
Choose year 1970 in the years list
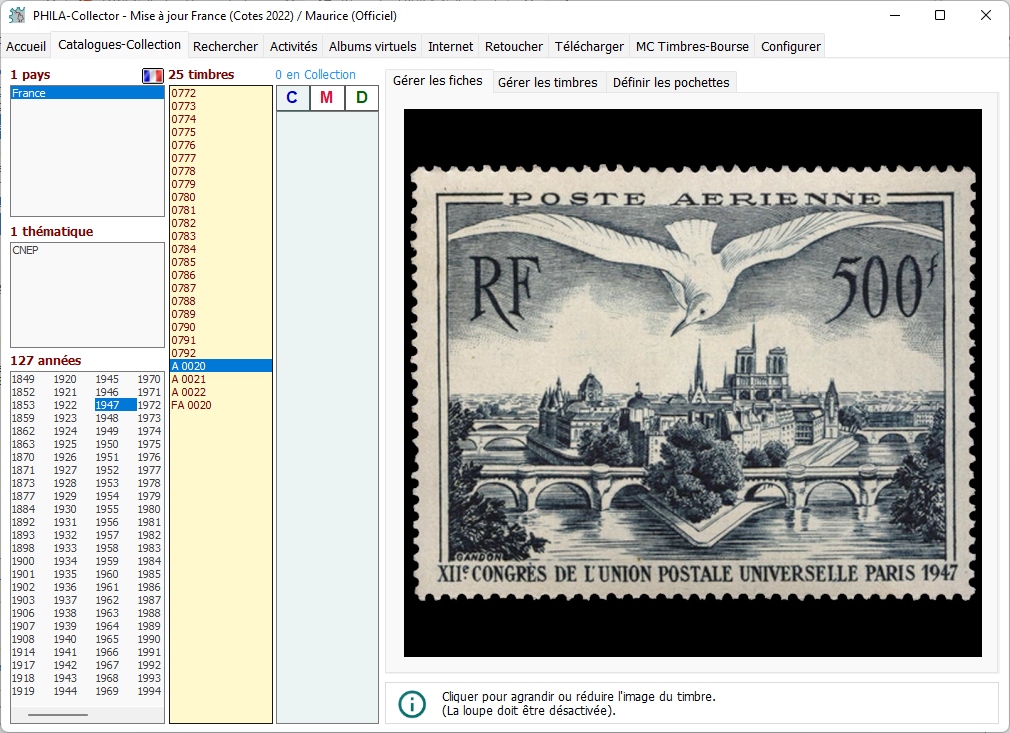(149, 379)
